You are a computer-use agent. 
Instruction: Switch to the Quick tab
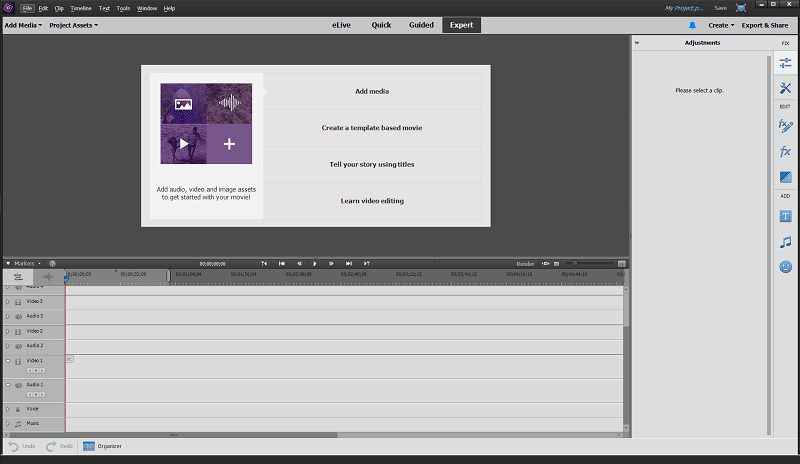(381, 25)
